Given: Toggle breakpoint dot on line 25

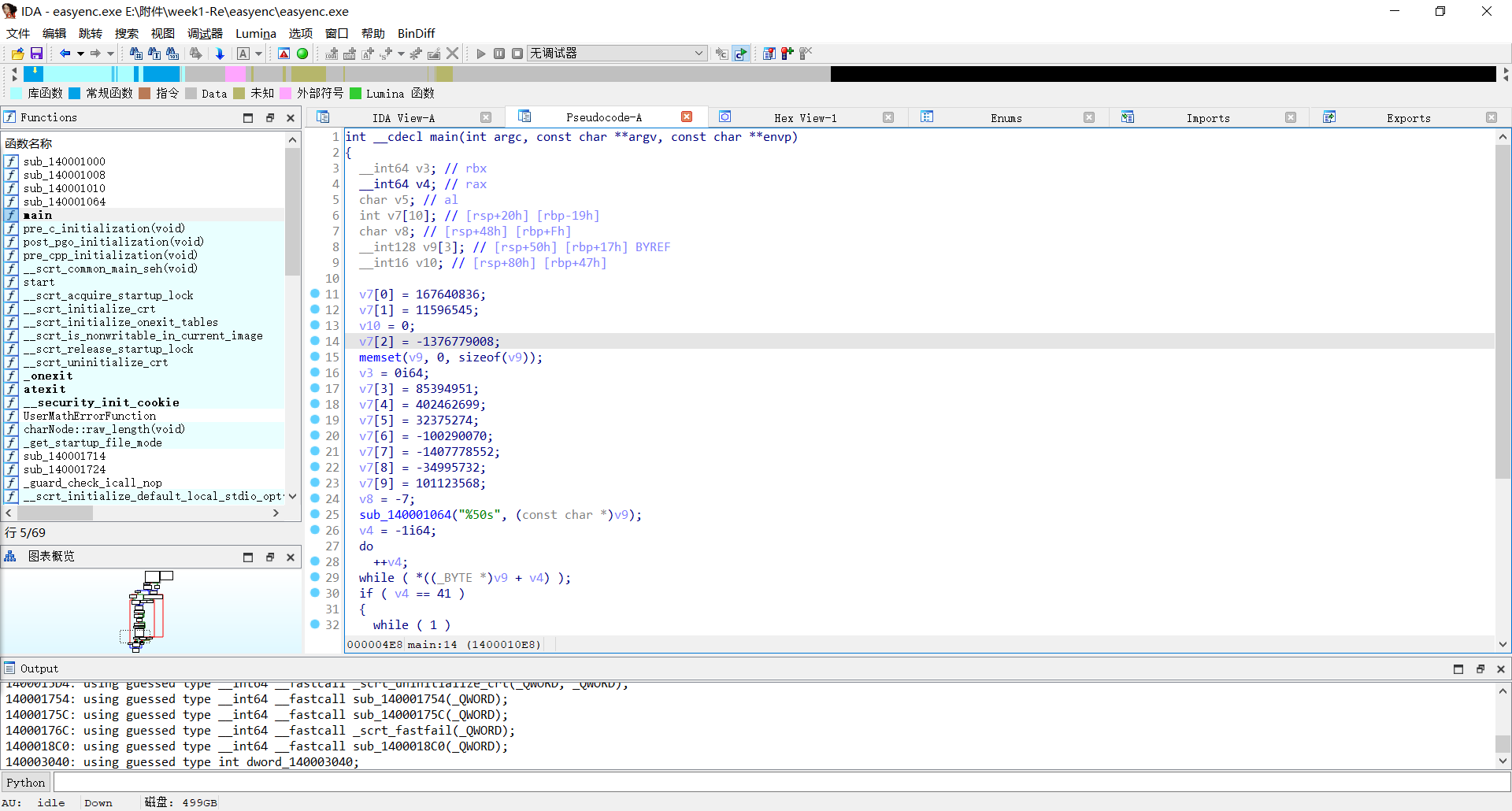Looking at the screenshot, I should point(315,514).
